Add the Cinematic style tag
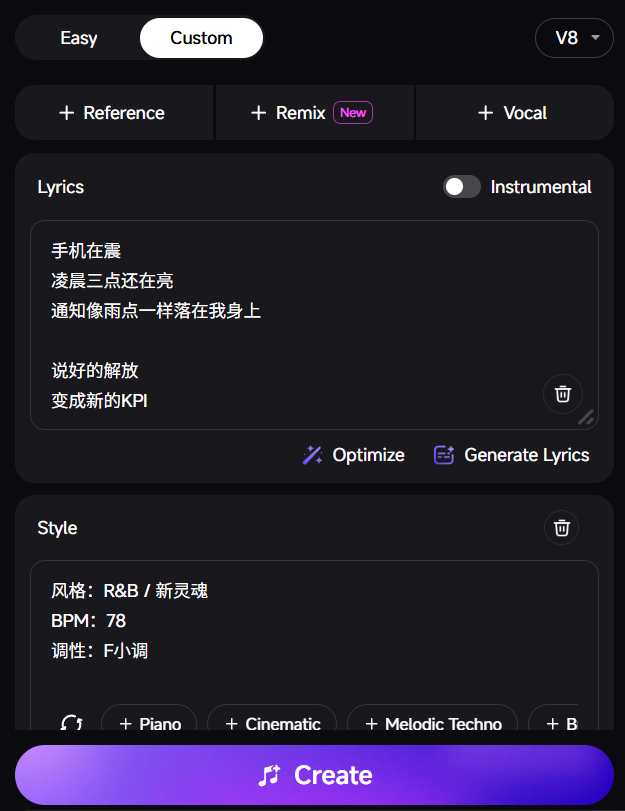625x811 pixels. coord(272,723)
